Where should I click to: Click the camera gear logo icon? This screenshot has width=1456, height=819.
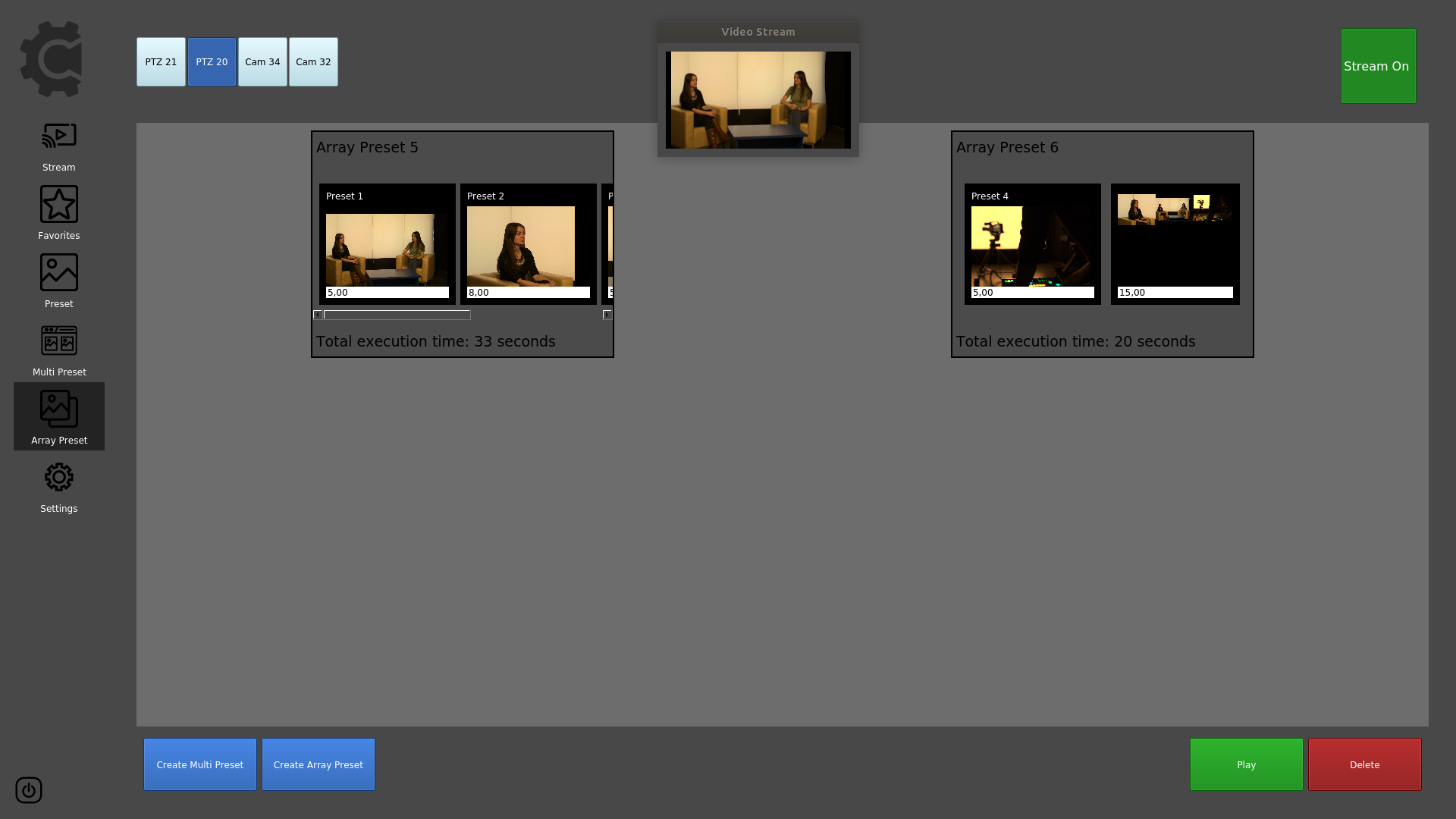click(51, 59)
